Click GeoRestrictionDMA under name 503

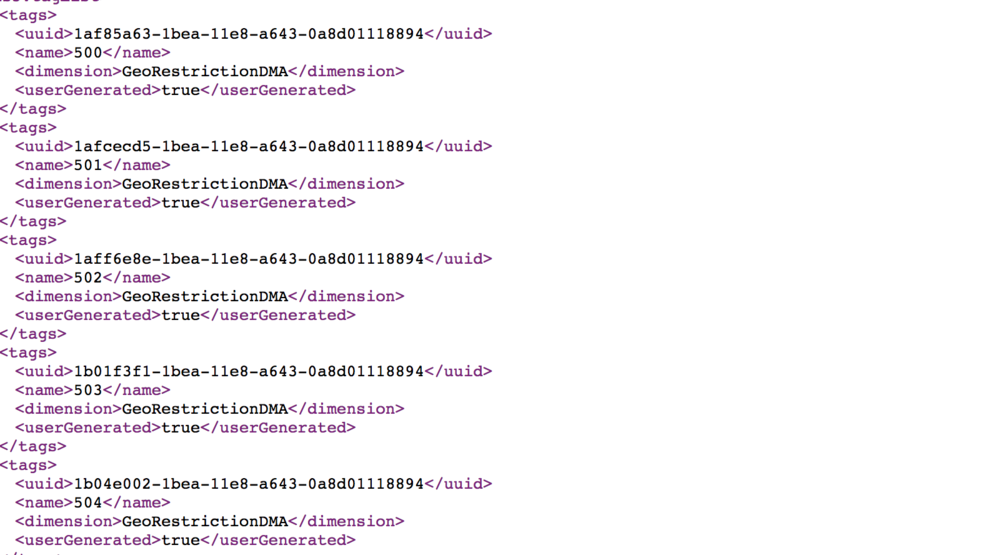(205, 409)
